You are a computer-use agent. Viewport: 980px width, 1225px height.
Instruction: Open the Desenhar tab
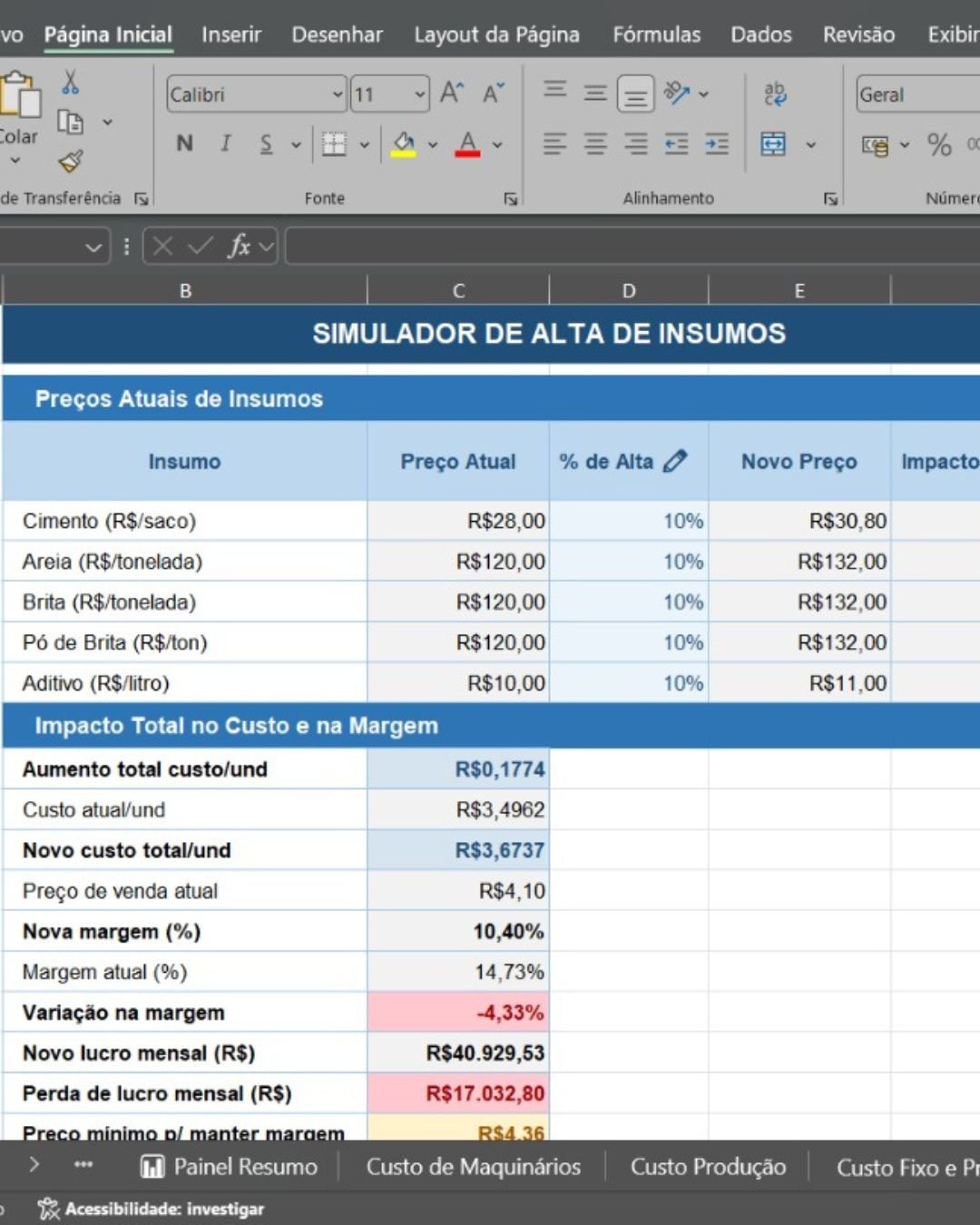pos(337,34)
